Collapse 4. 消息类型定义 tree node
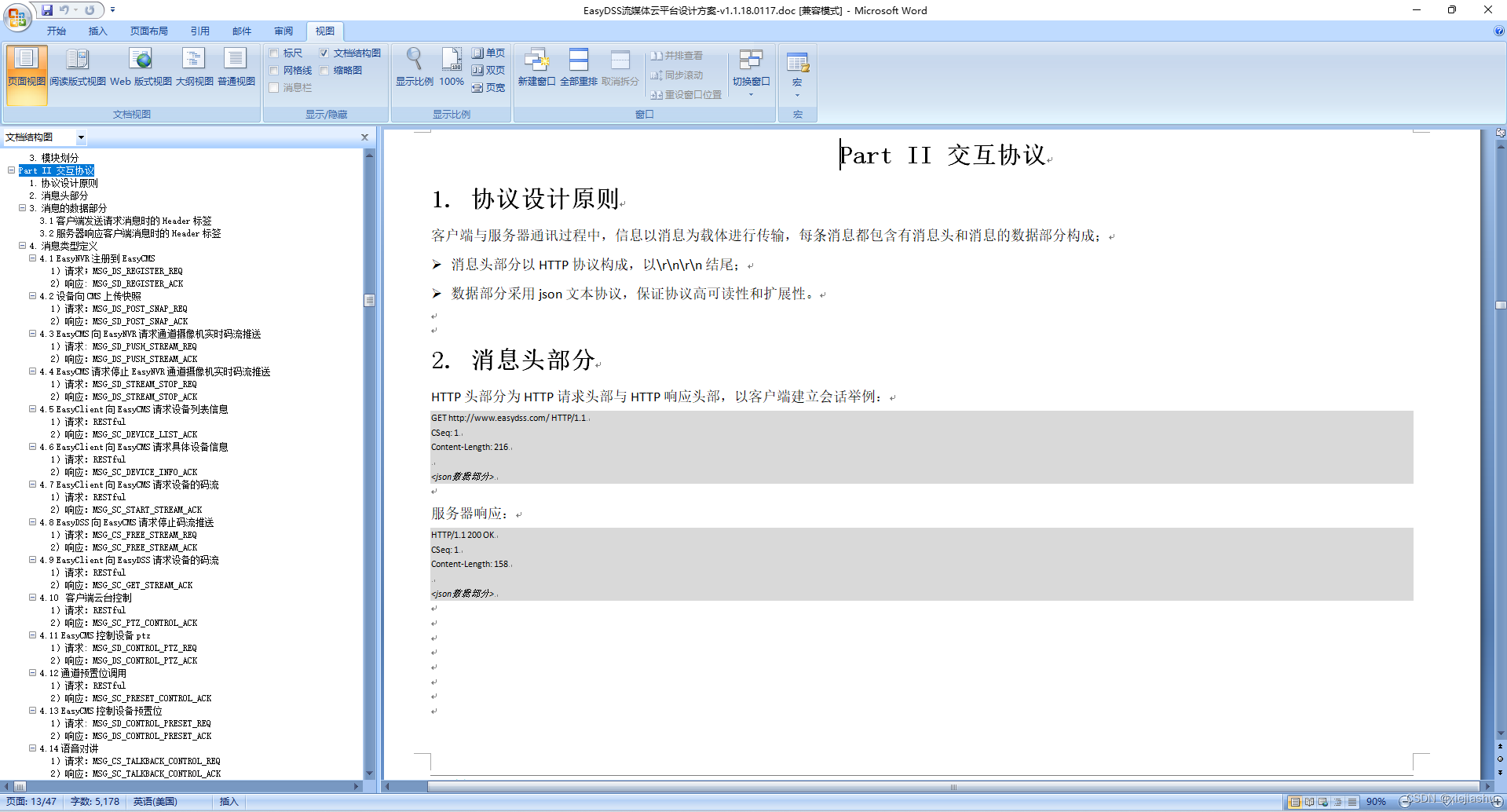The height and width of the screenshot is (812, 1507). coord(22,246)
